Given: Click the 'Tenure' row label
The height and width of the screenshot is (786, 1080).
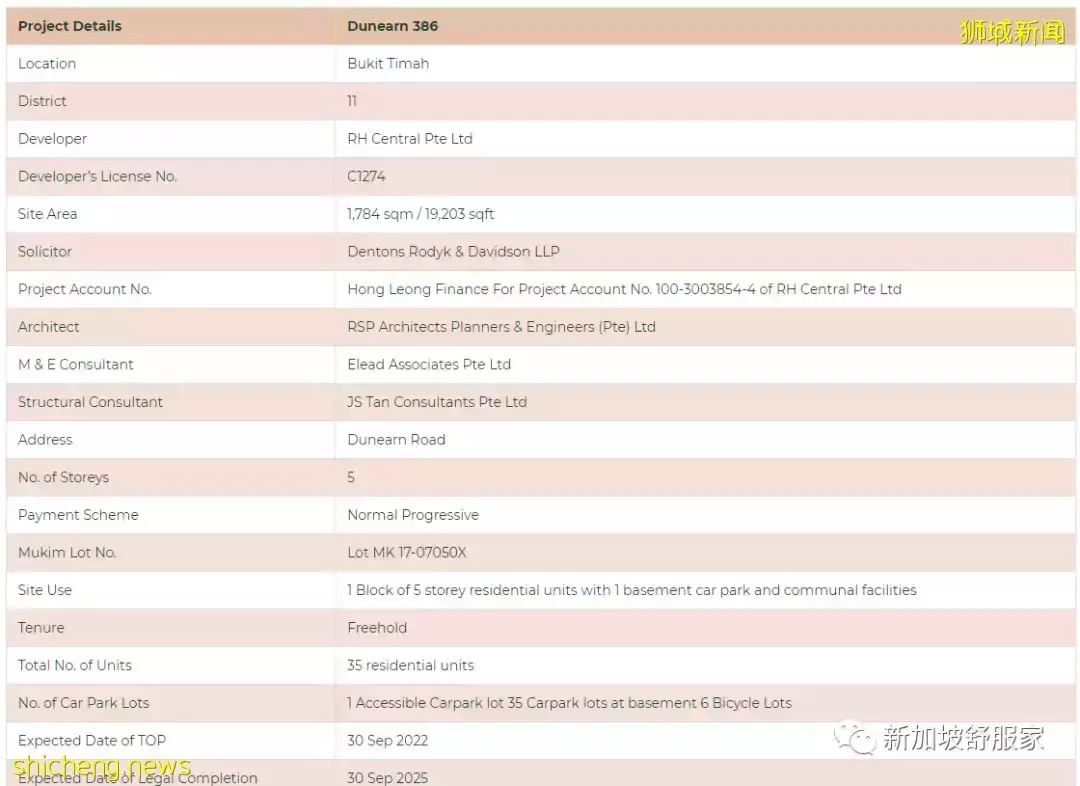Looking at the screenshot, I should [x=41, y=628].
